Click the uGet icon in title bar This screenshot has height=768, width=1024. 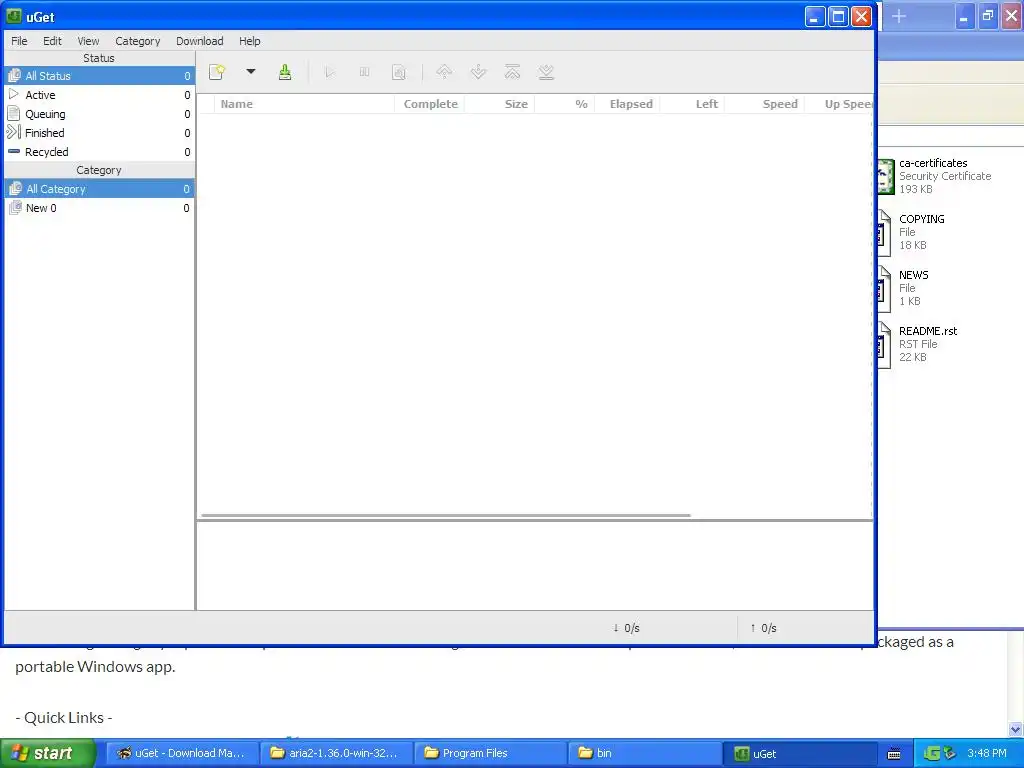(14, 16)
